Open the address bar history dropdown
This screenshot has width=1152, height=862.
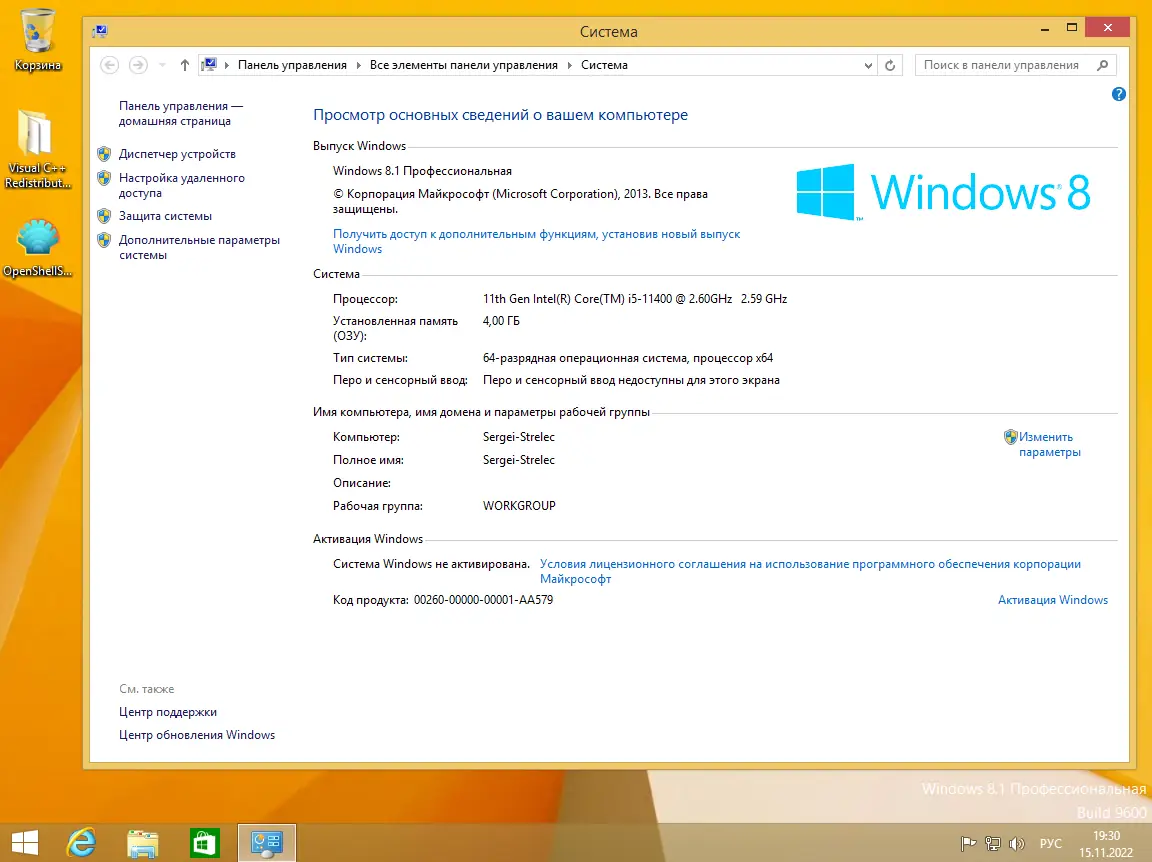coord(868,65)
